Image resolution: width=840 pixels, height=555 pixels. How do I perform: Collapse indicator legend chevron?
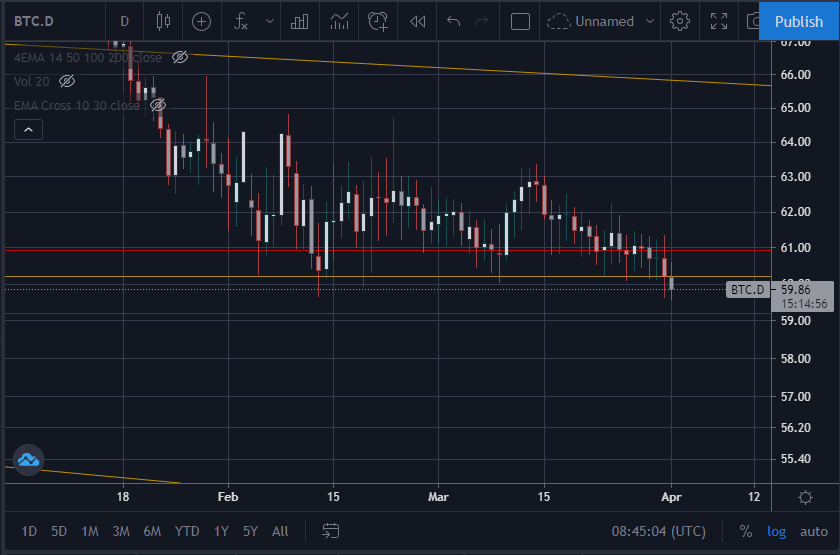click(x=28, y=130)
